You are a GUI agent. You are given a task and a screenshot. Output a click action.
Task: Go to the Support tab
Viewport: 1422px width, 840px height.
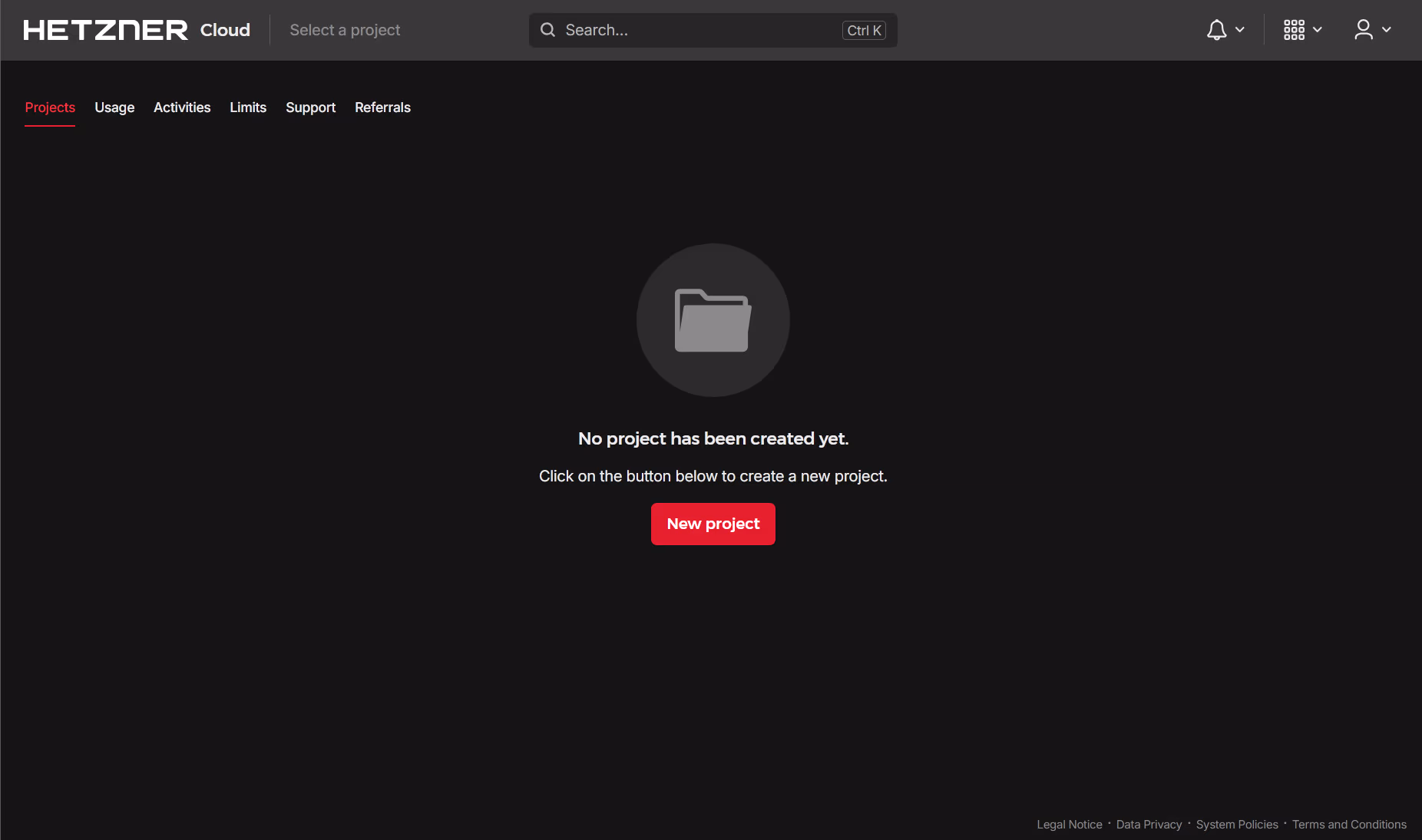310,107
